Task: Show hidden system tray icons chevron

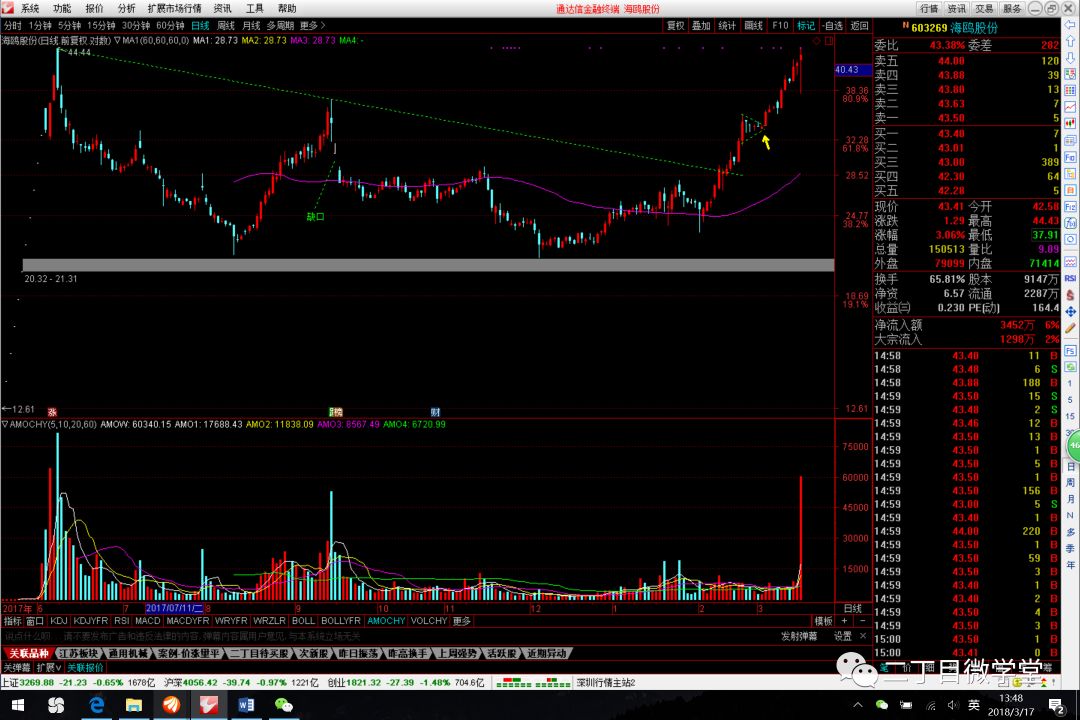Action: [x=858, y=705]
